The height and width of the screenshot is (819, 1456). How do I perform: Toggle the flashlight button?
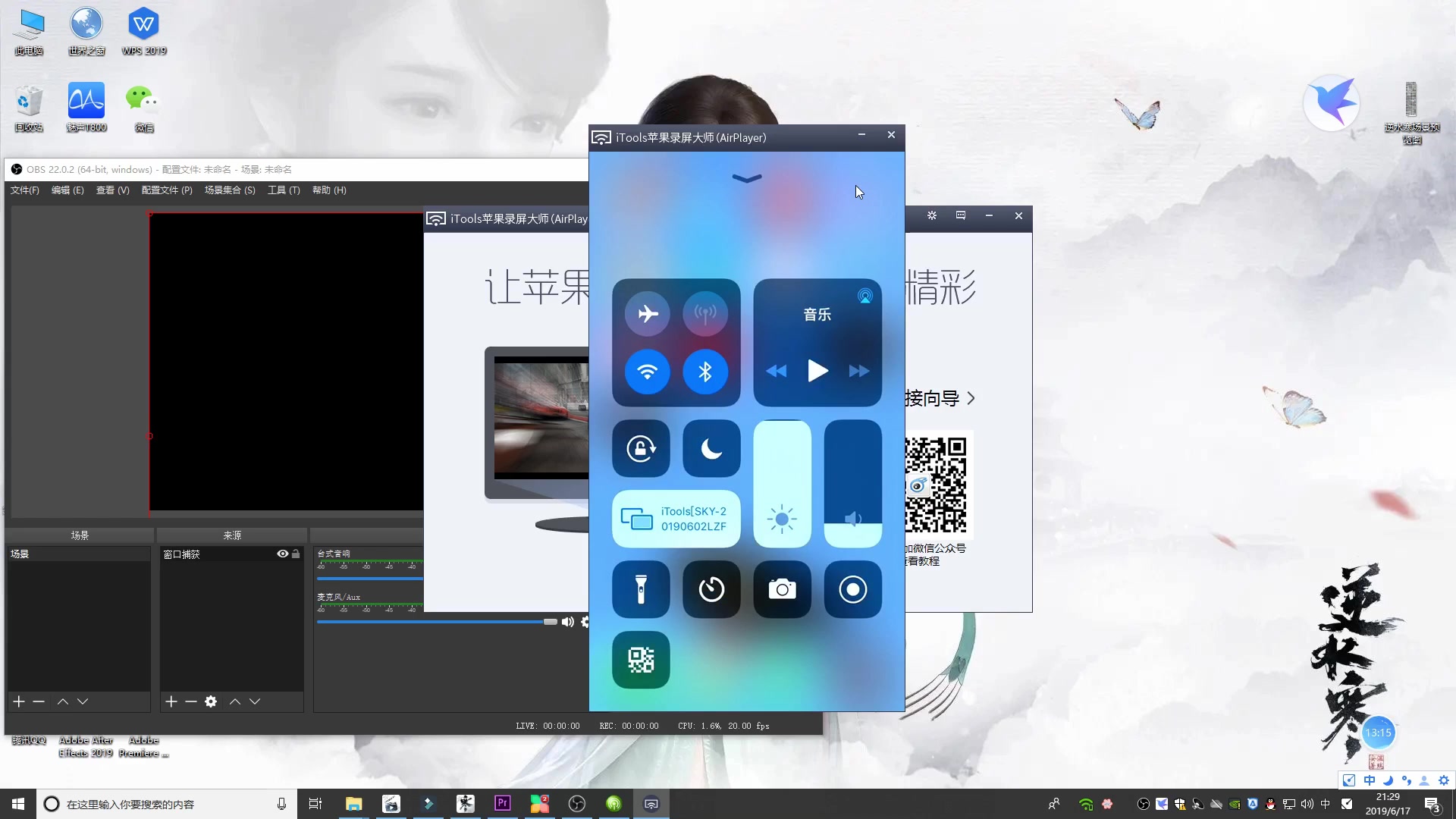click(641, 589)
